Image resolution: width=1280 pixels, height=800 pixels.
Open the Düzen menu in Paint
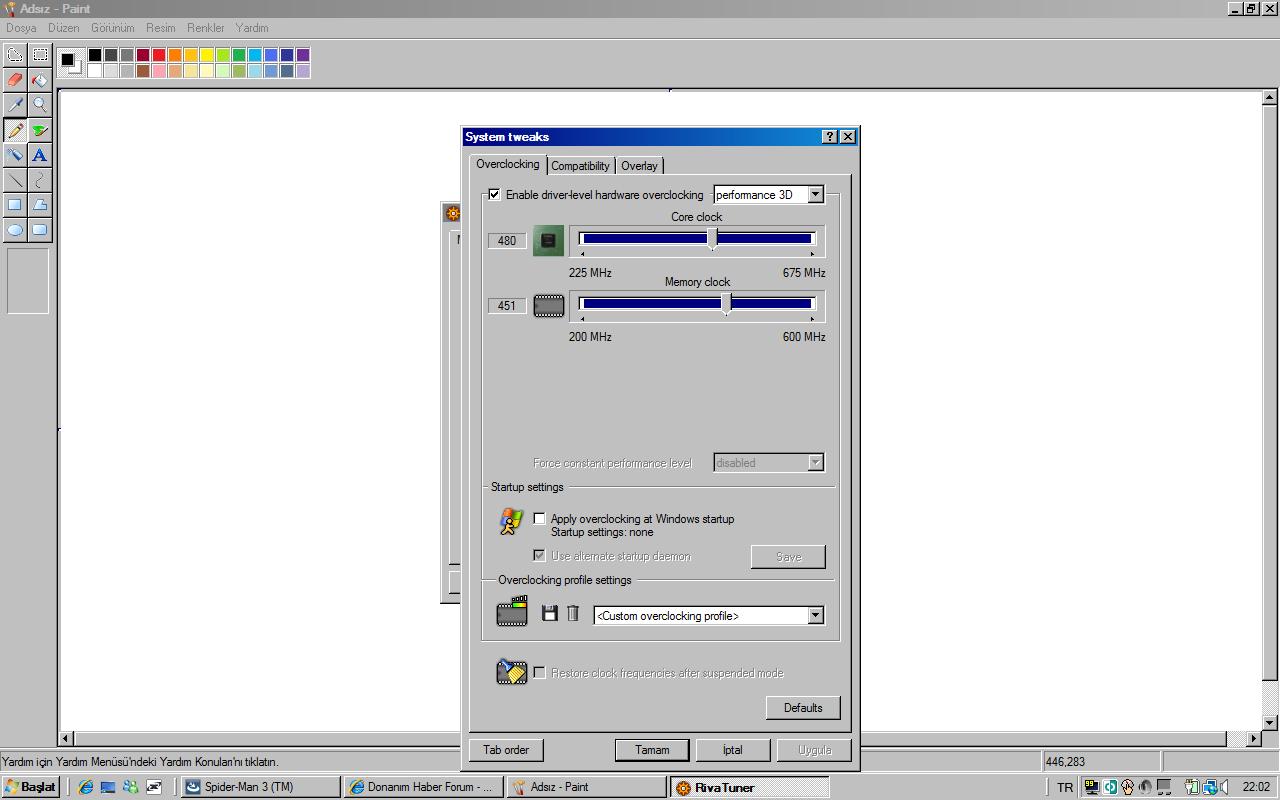pyautogui.click(x=63, y=28)
